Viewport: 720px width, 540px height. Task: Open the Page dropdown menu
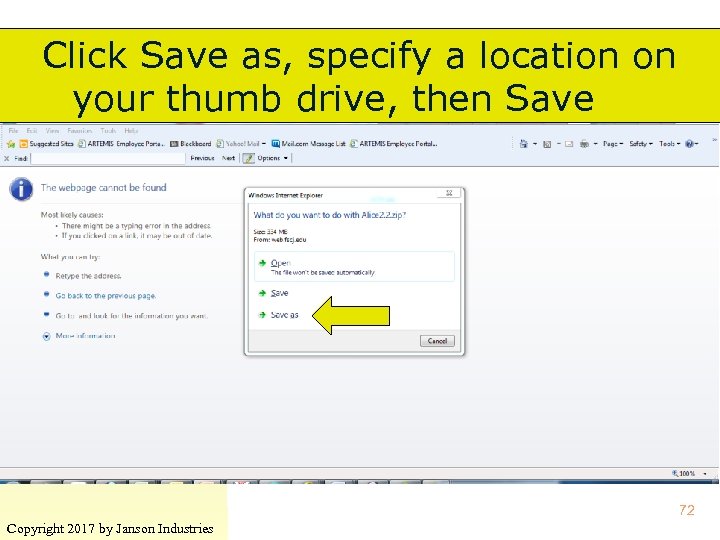[x=613, y=144]
